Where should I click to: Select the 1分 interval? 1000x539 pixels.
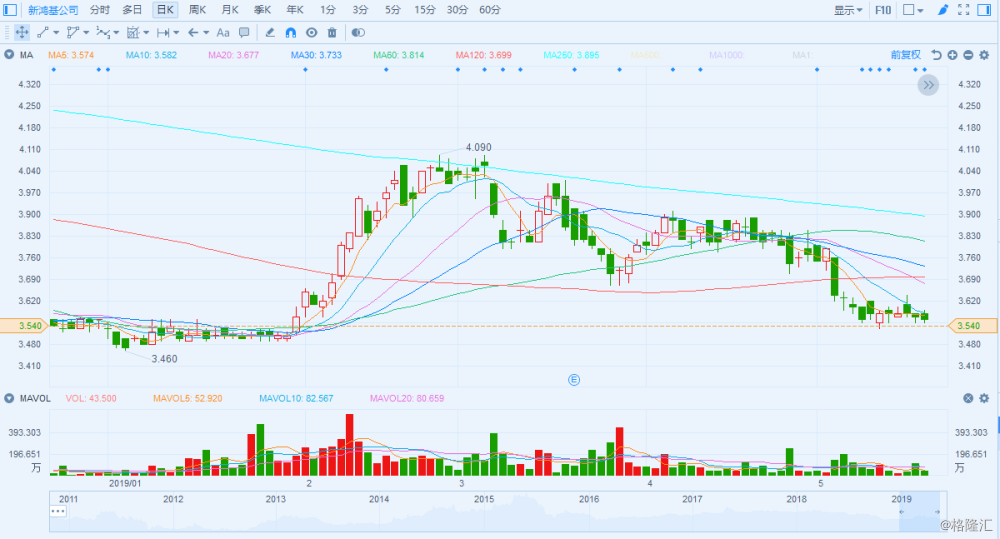(x=328, y=10)
